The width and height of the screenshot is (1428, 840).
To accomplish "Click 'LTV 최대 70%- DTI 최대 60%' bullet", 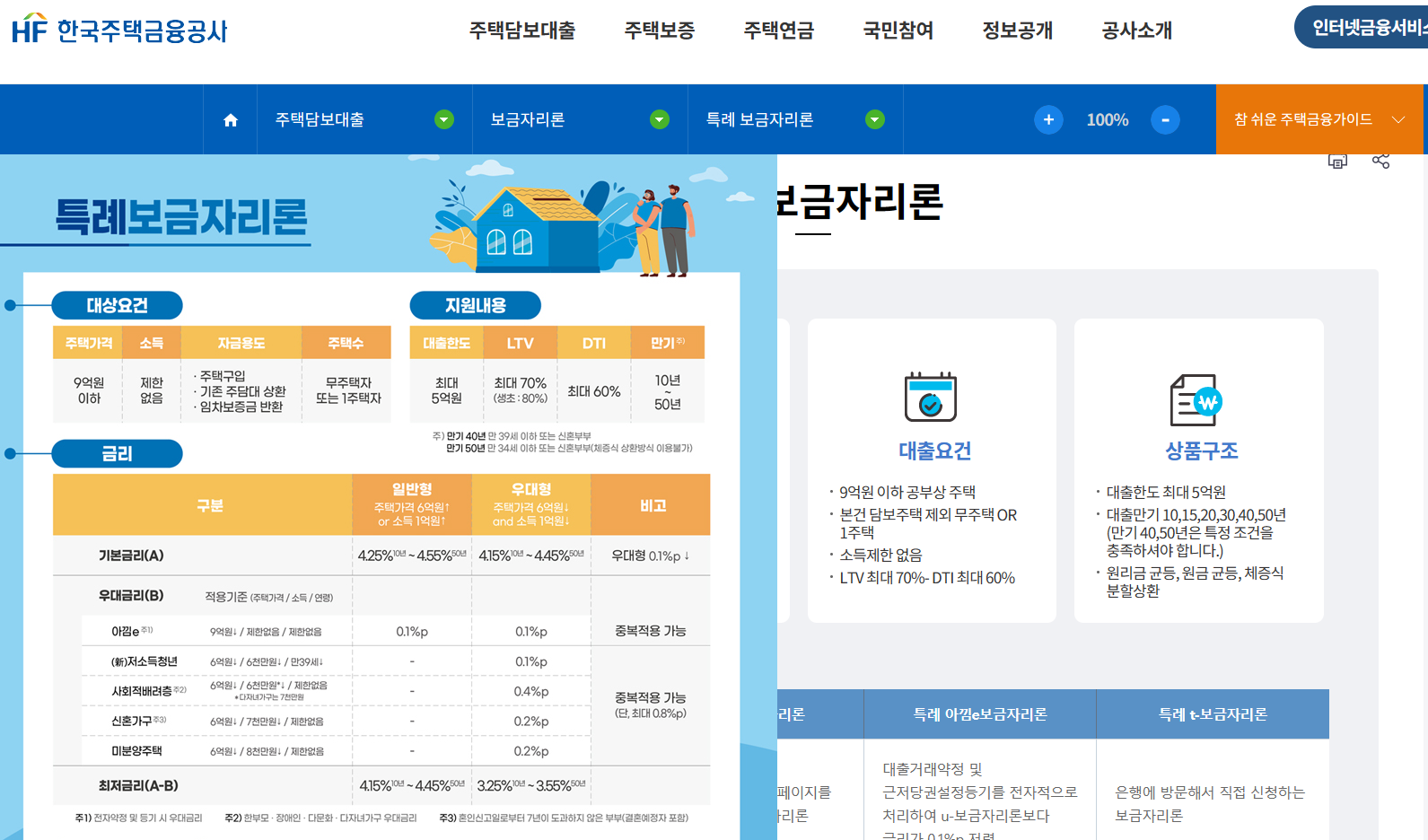I will tap(927, 578).
